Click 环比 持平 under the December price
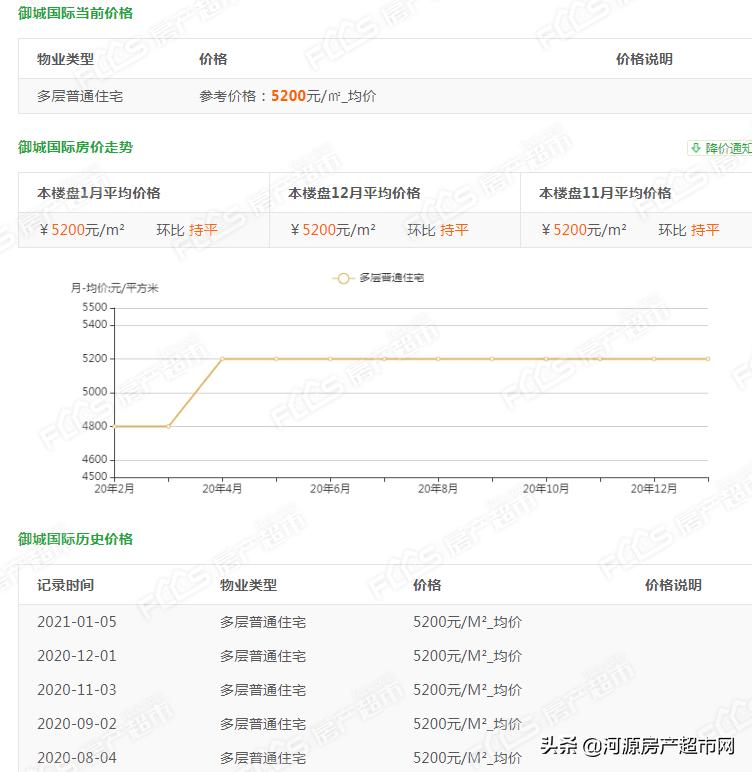The image size is (752, 772). (x=438, y=230)
